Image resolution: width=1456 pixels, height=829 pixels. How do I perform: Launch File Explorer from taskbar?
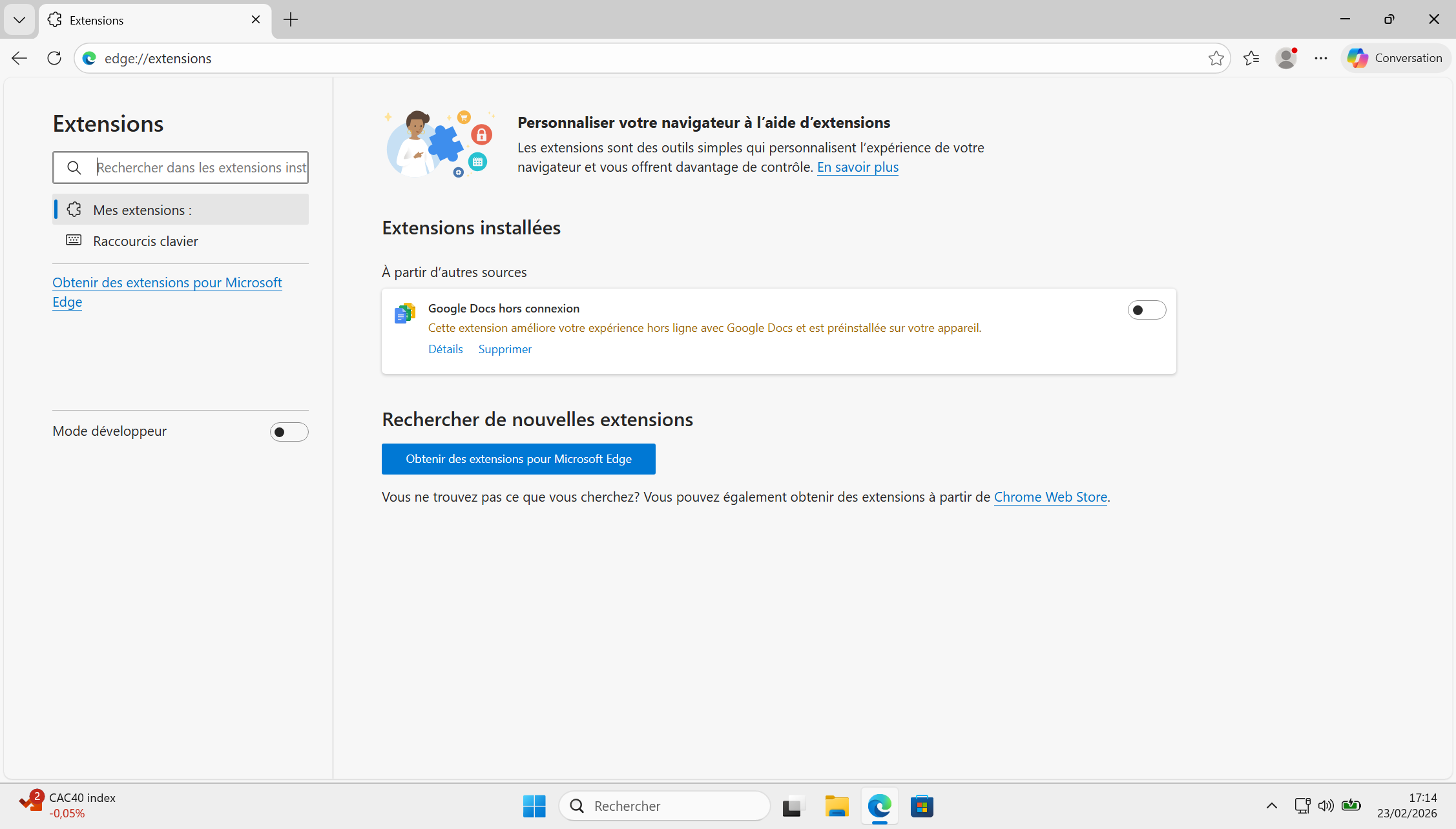click(837, 806)
